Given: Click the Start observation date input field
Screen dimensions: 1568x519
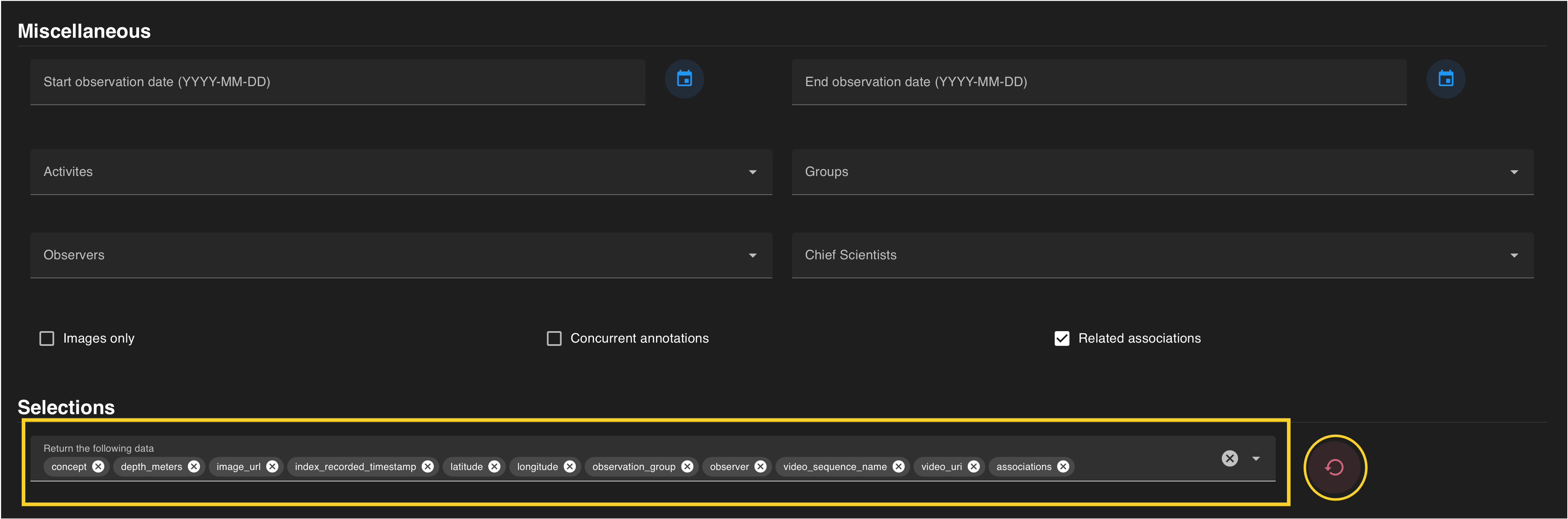Looking at the screenshot, I should click(x=337, y=82).
